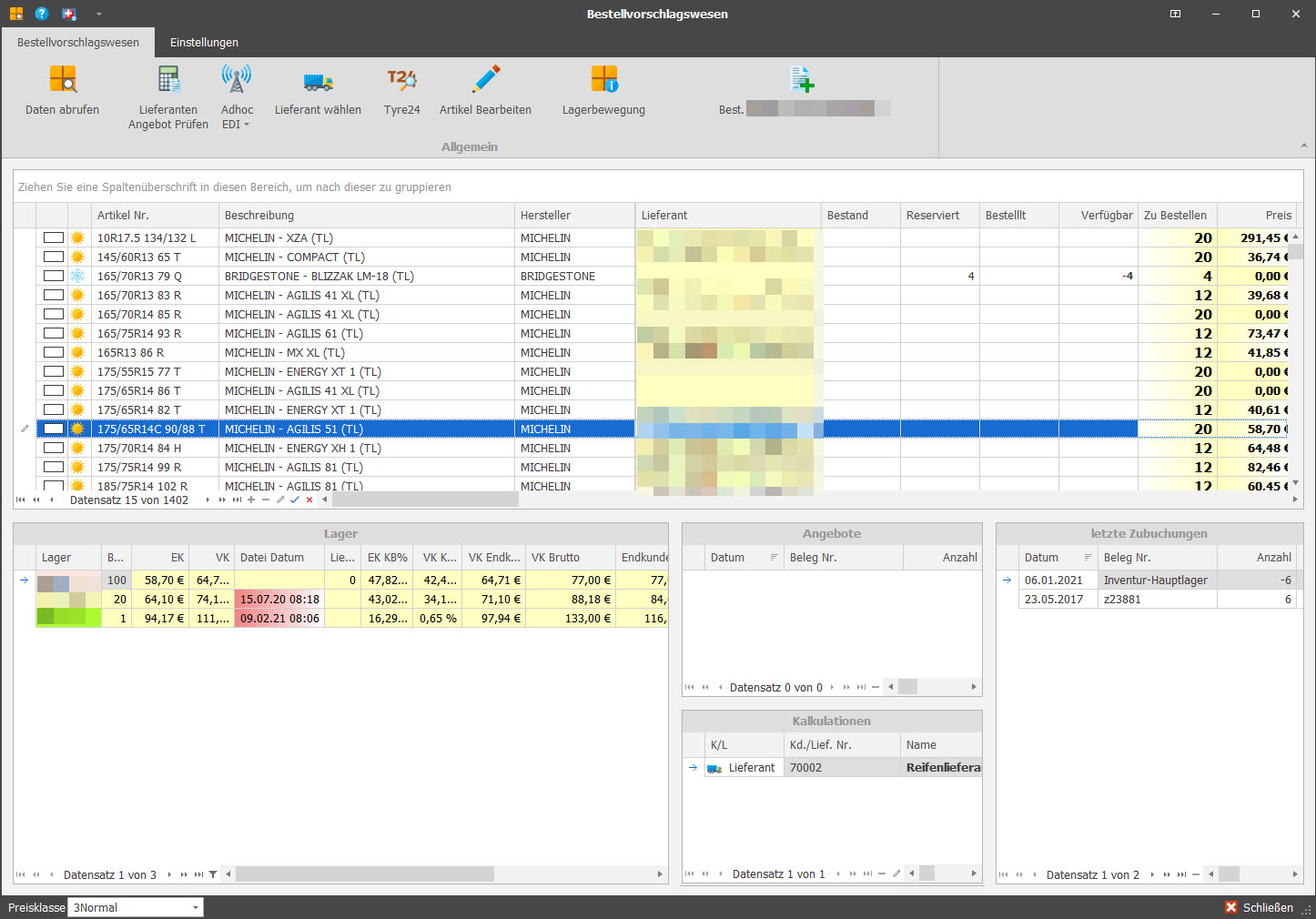
Task: Delete record using minus in main grid navigator
Action: tap(266, 500)
